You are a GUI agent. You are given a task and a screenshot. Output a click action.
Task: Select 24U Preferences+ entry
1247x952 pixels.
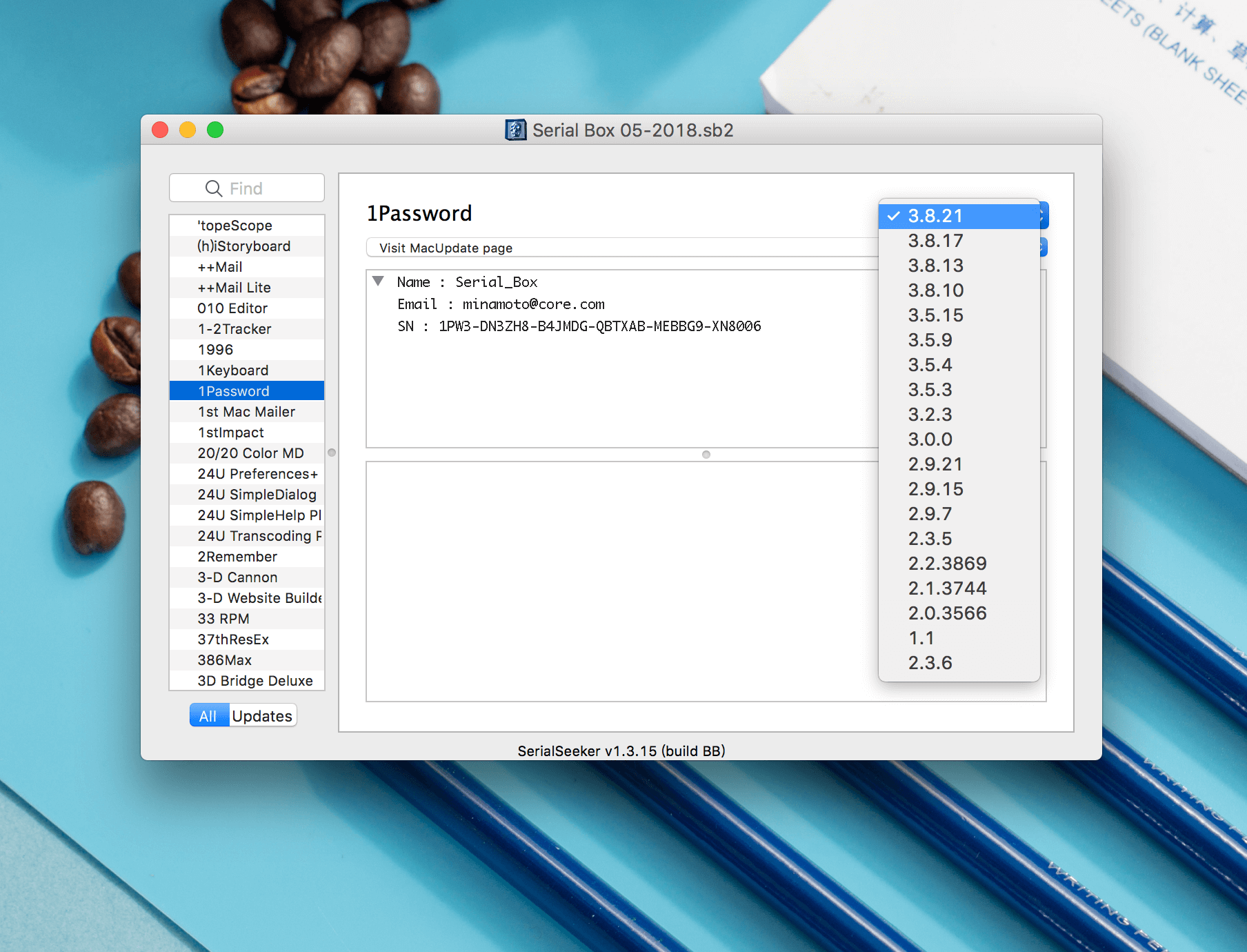point(247,474)
